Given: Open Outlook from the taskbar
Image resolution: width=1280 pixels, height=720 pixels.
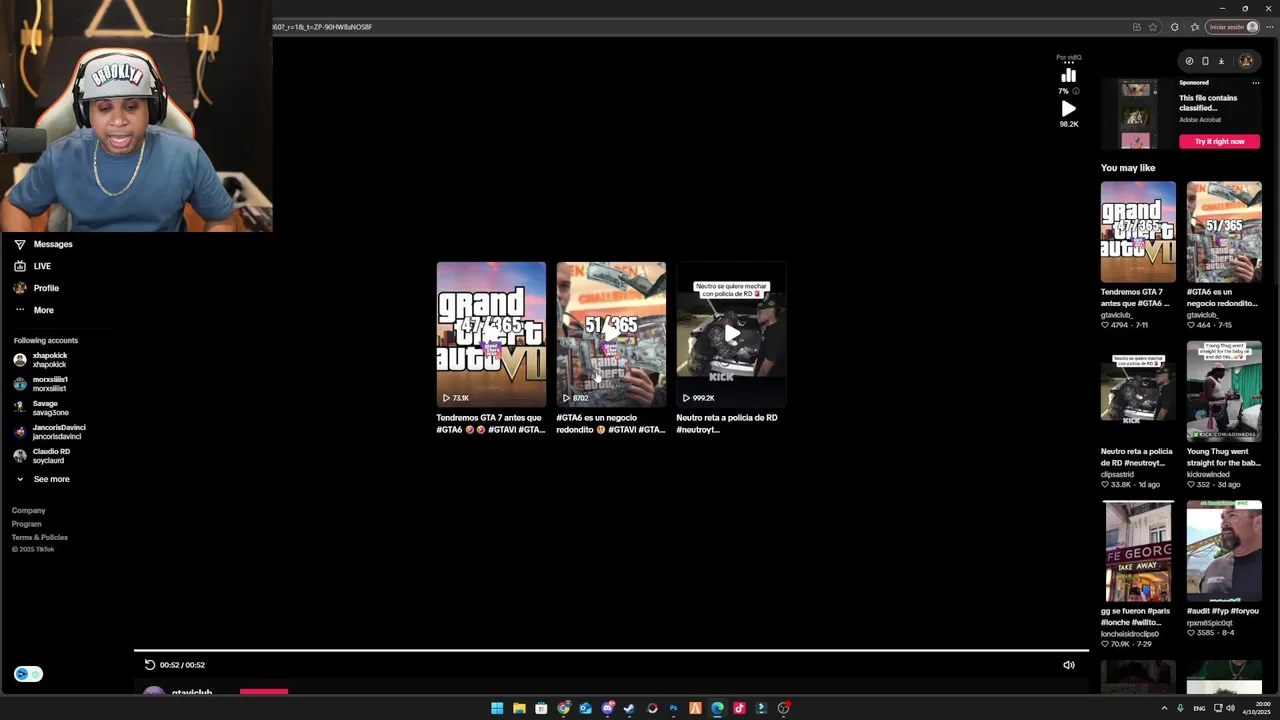Looking at the screenshot, I should 585,708.
